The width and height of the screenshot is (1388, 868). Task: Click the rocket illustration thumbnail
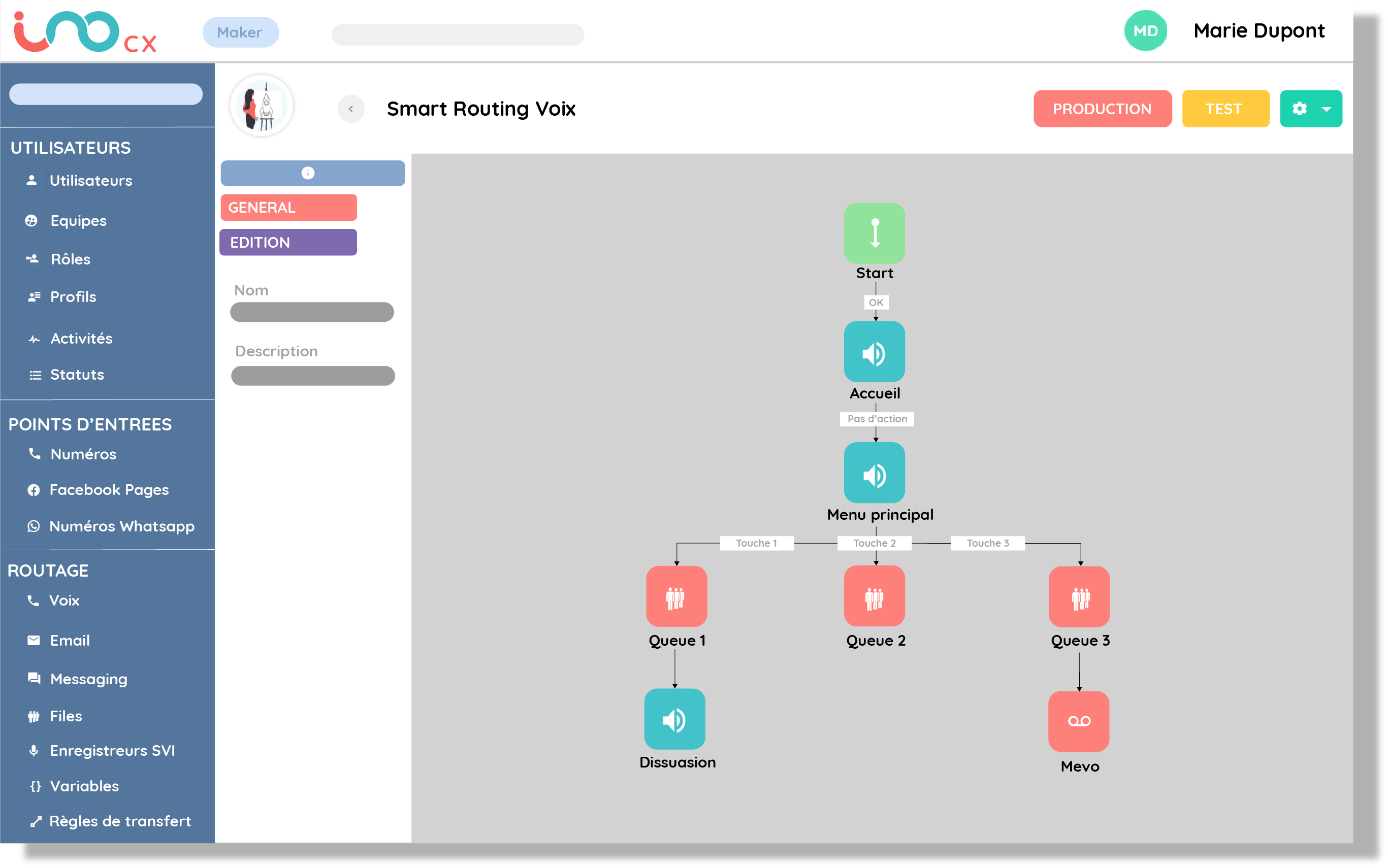click(262, 106)
